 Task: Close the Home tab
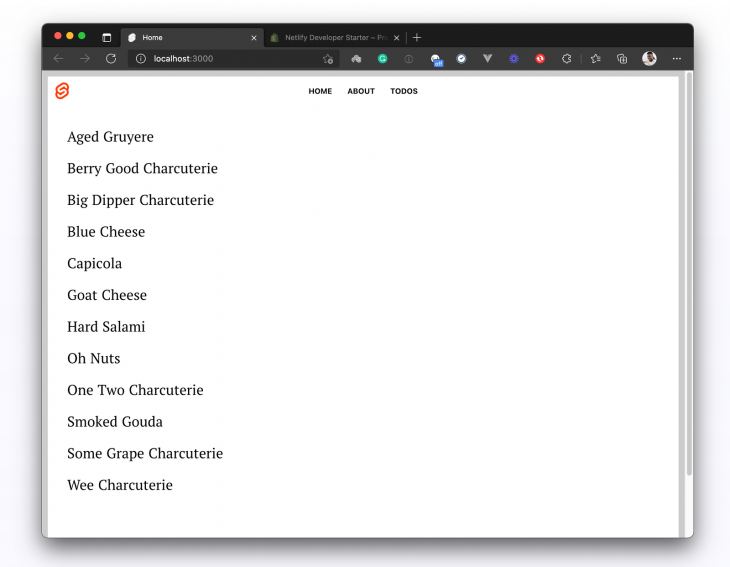(253, 38)
